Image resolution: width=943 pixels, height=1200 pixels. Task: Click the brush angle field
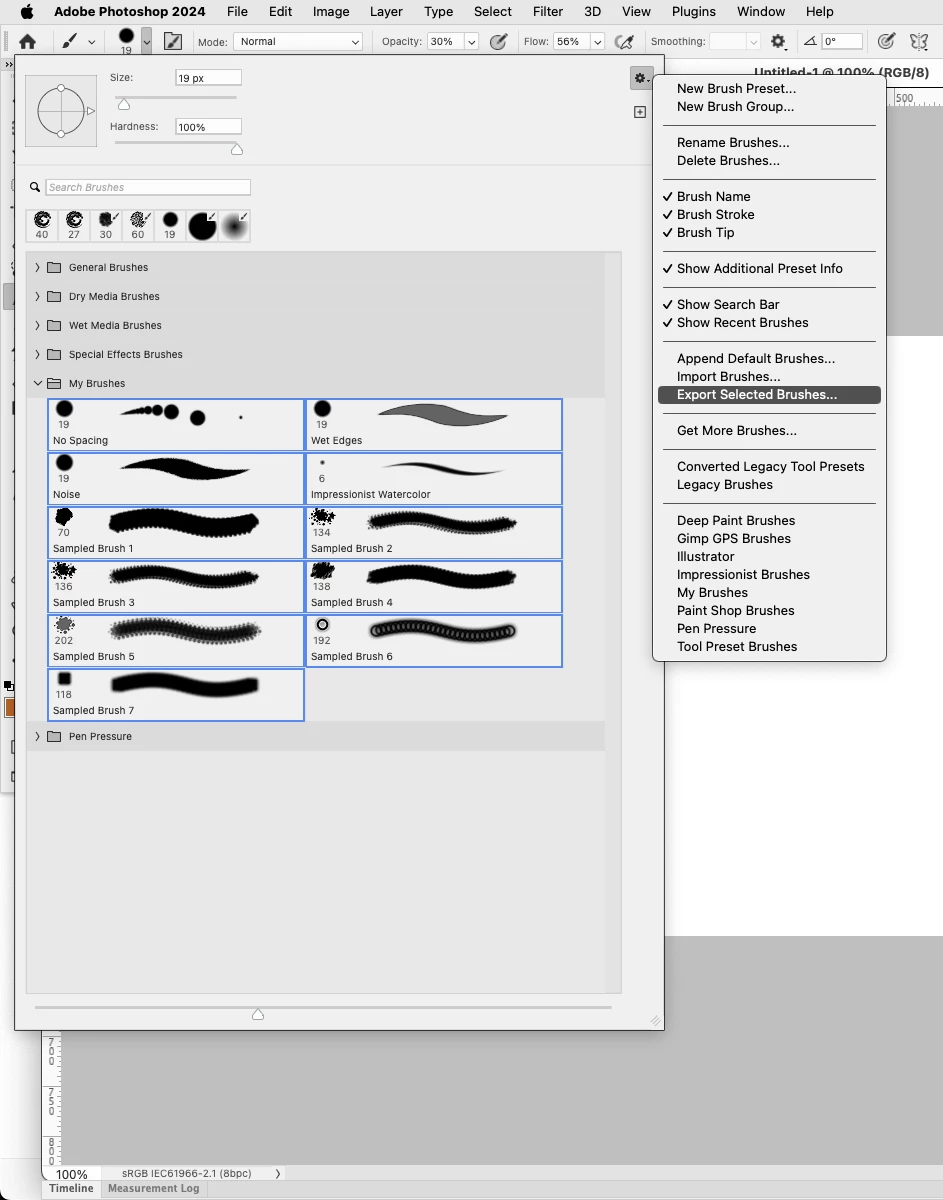coord(842,42)
